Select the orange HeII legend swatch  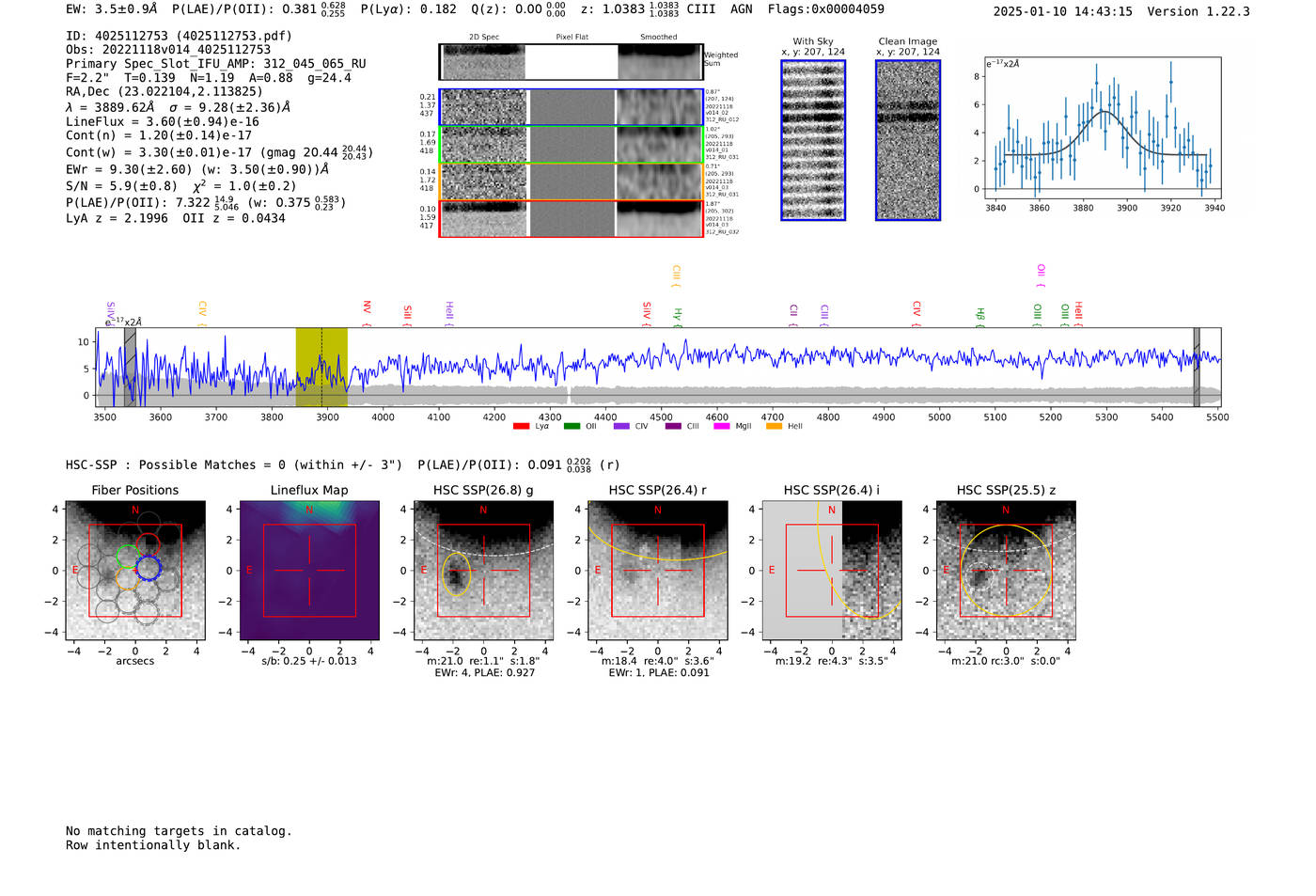click(774, 426)
